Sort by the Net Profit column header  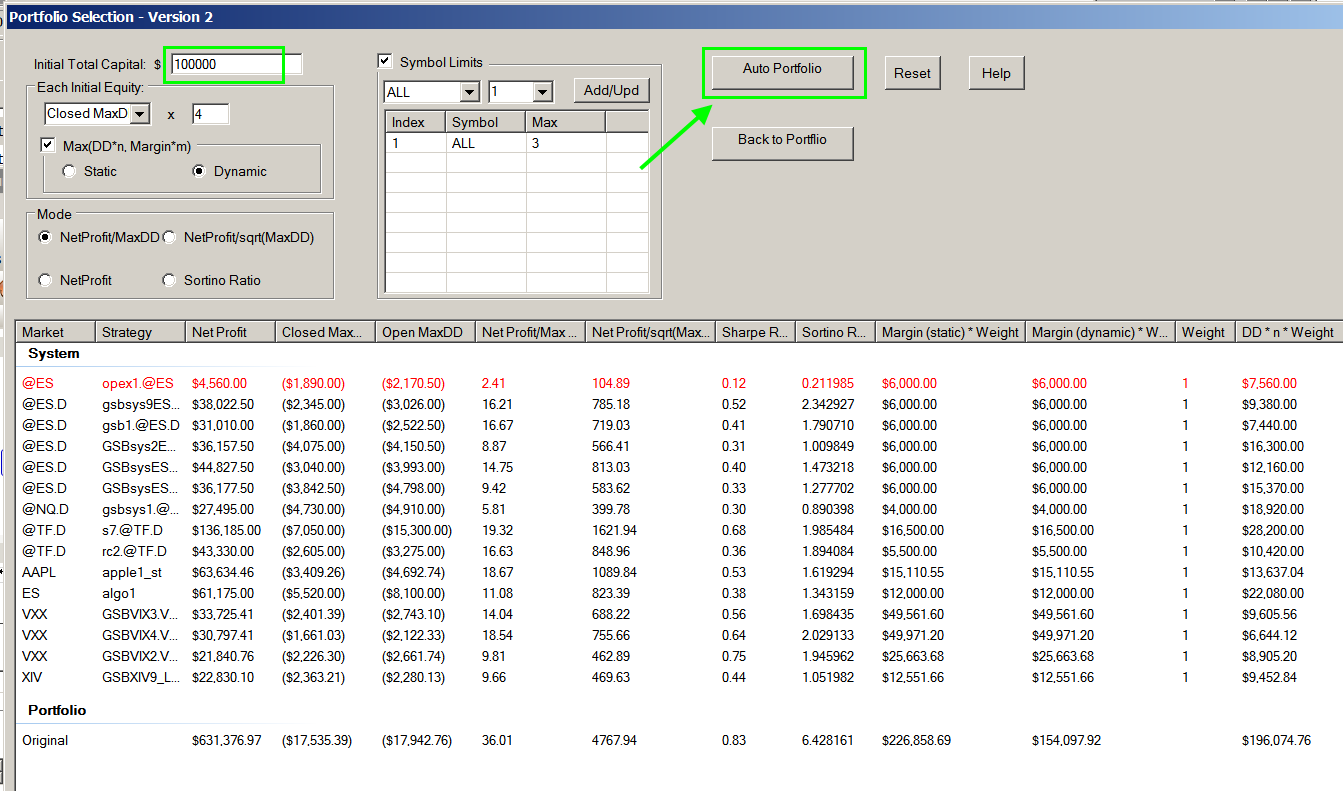click(229, 332)
